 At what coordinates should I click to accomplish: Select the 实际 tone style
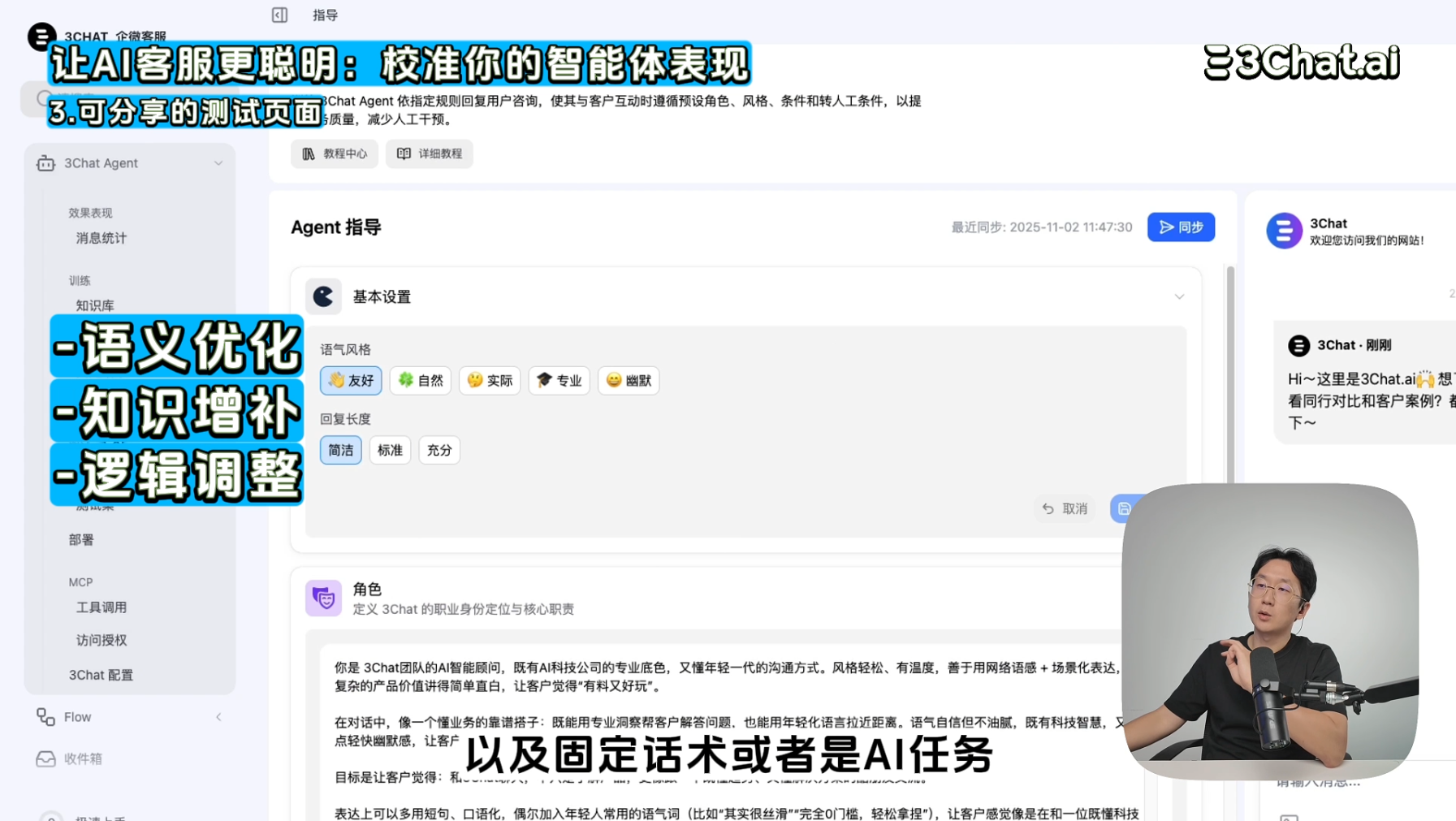tap(490, 380)
